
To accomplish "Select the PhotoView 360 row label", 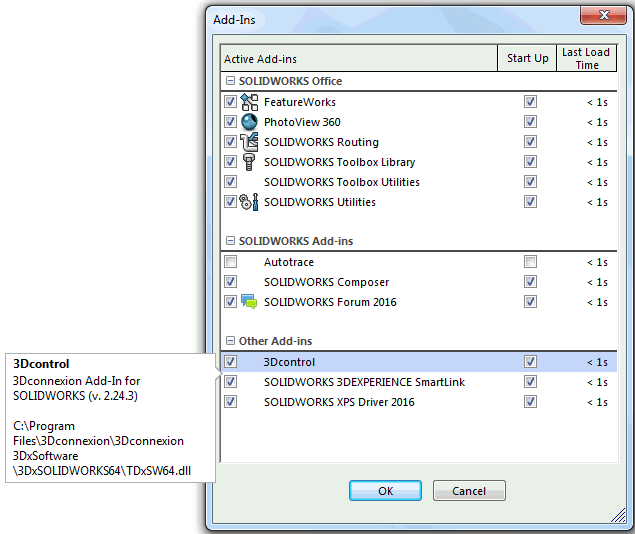I will point(302,122).
